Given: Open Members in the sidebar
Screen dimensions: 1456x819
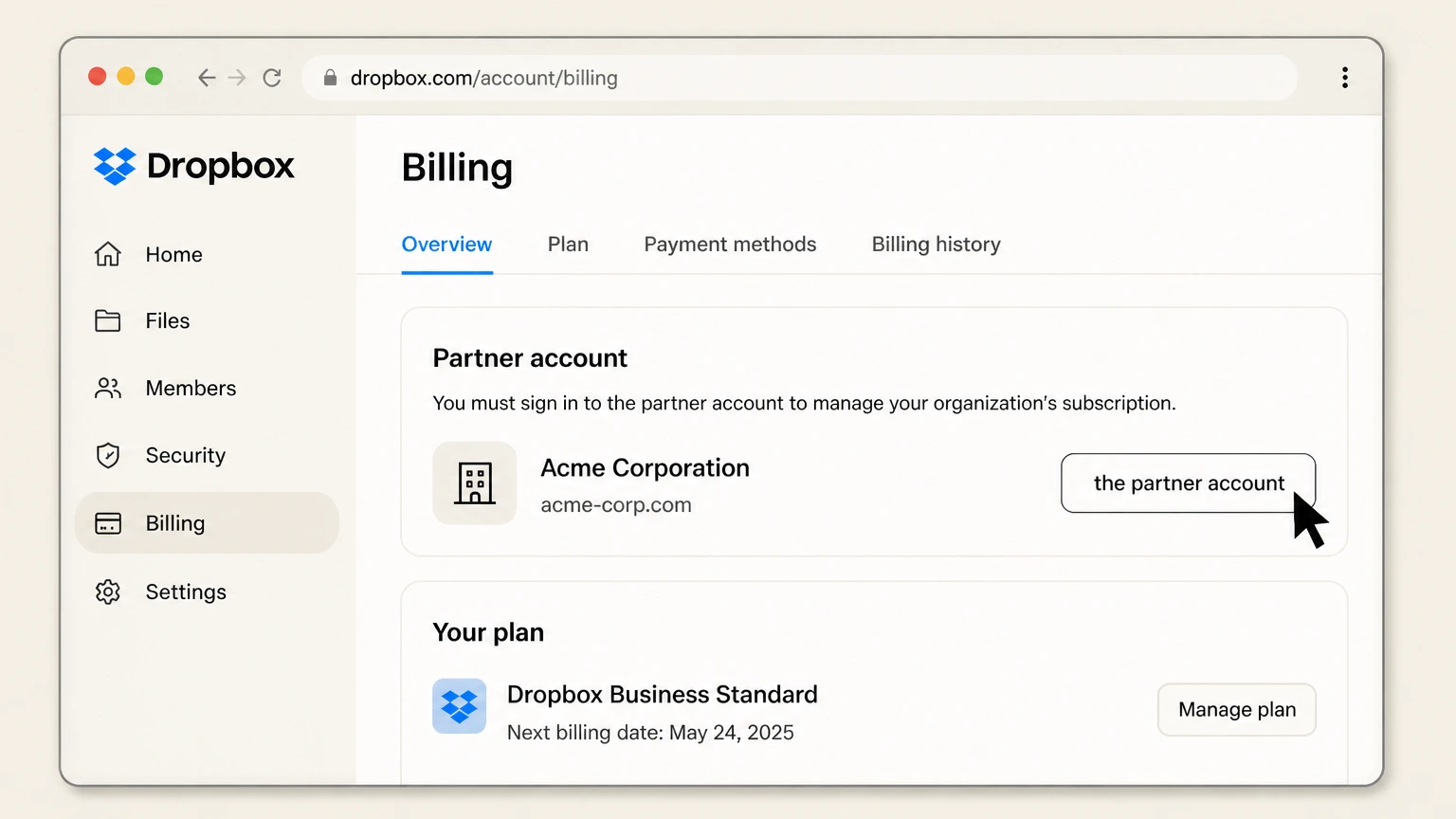Looking at the screenshot, I should click(207, 388).
